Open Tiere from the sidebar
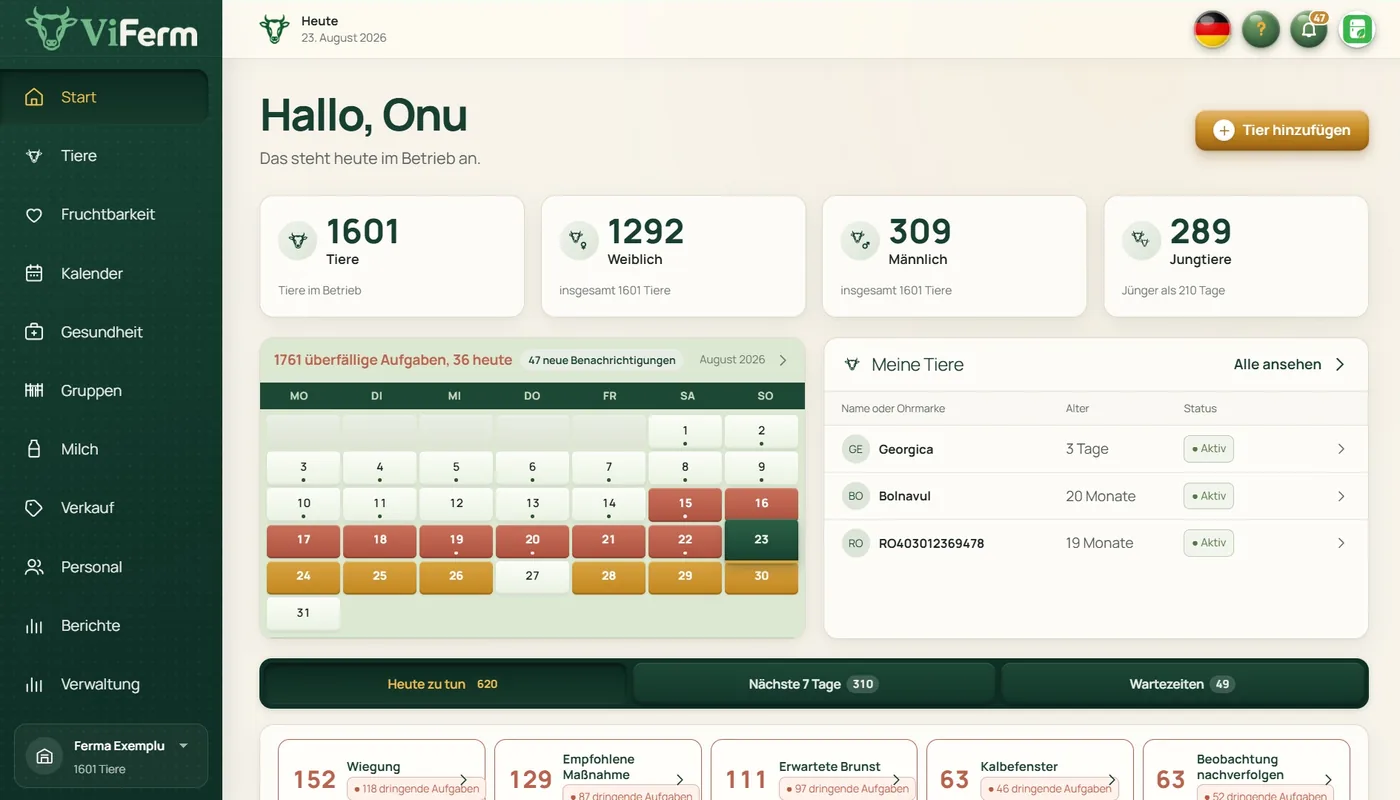This screenshot has width=1400, height=800. pyautogui.click(x=105, y=156)
